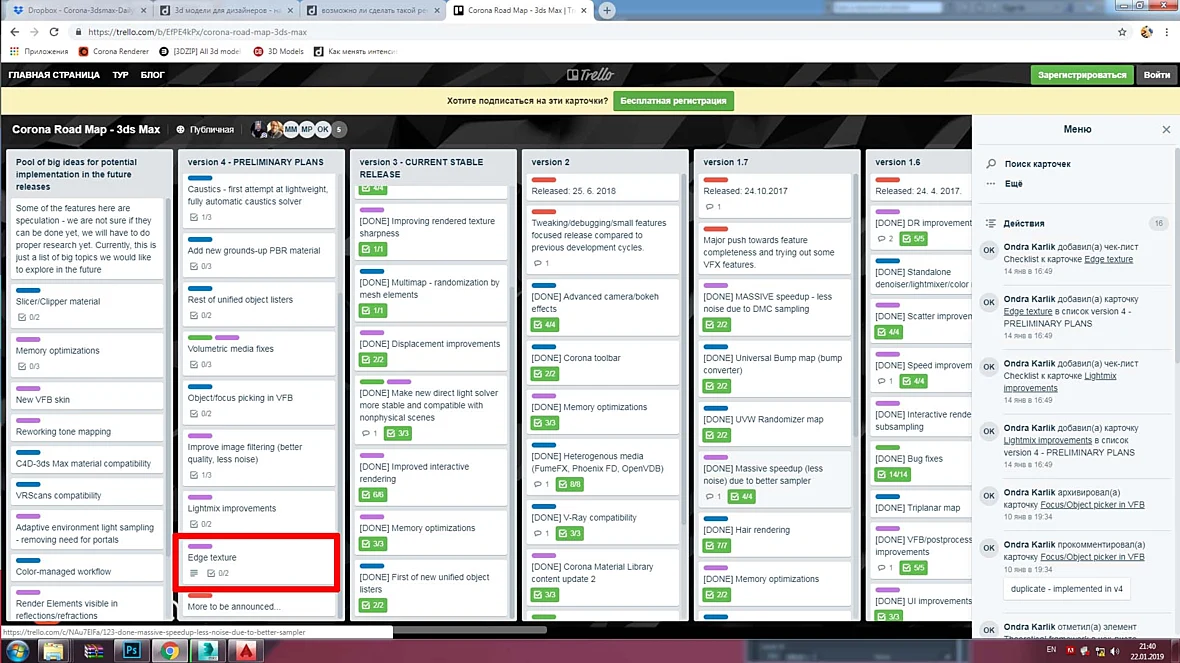Image resolution: width=1180 pixels, height=663 pixels.
Task: Expand Ещё options in the menu panel
Action: (x=1013, y=184)
